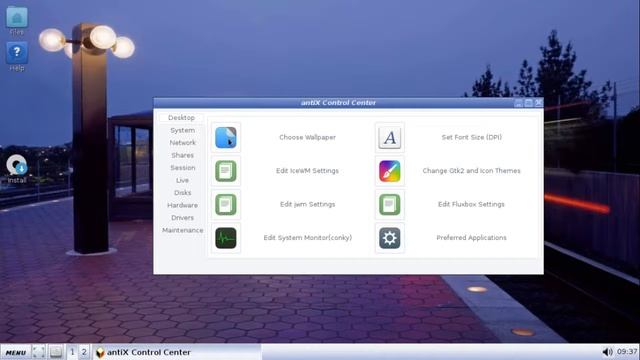Switch to workspace 2
The image size is (640, 360).
coord(84,352)
